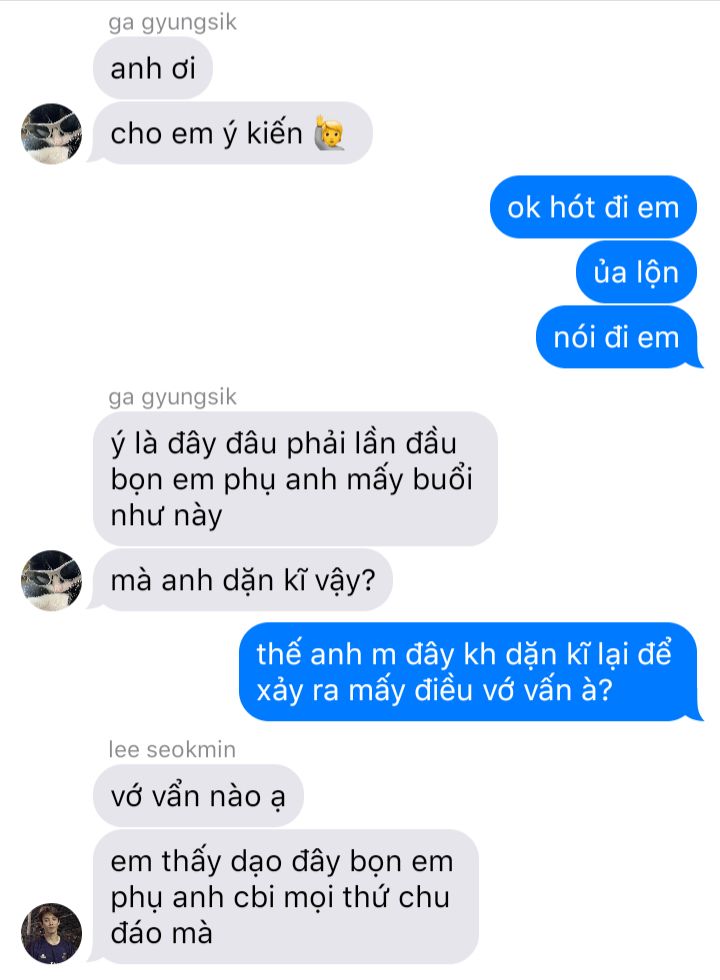The height and width of the screenshot is (980, 720).
Task: Tap the 'cho em ý kiến' message
Action: (x=232, y=133)
